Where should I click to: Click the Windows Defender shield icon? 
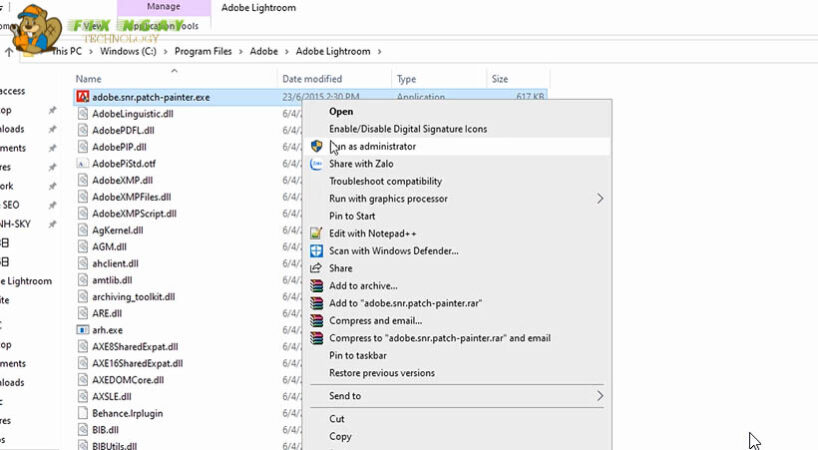[317, 251]
